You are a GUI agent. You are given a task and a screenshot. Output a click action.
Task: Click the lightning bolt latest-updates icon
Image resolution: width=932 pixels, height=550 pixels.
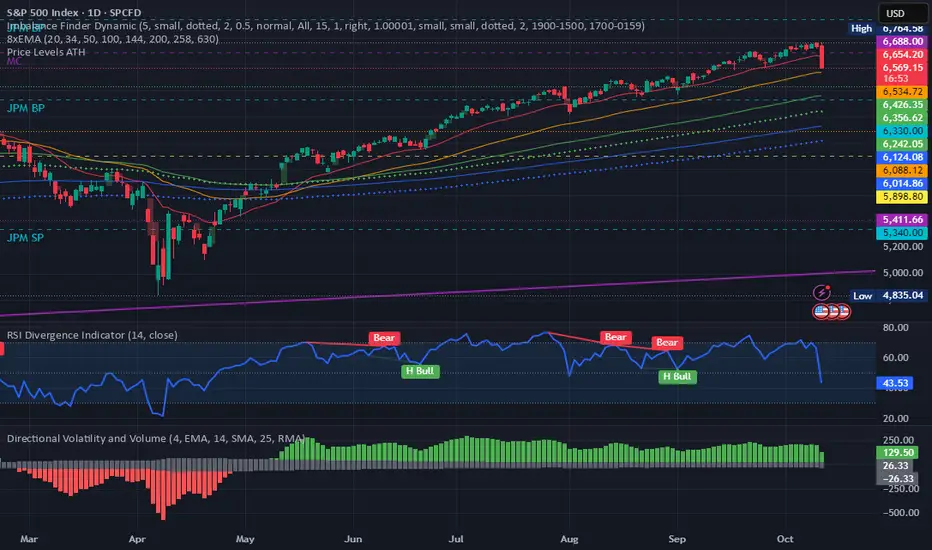pos(821,293)
